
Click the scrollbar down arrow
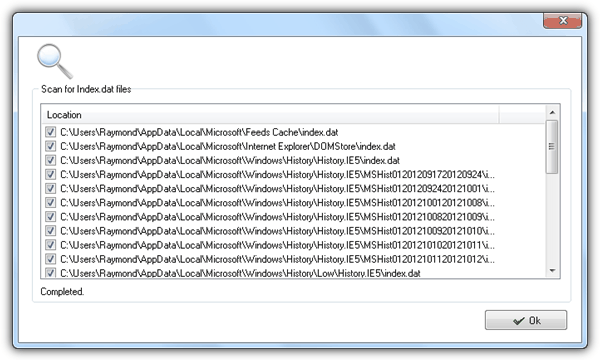[552, 271]
